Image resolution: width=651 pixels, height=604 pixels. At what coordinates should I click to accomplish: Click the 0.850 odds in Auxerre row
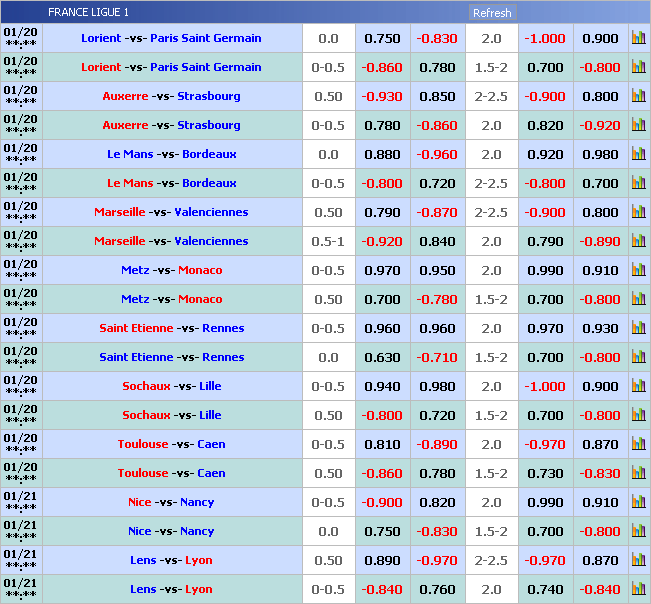(437, 97)
